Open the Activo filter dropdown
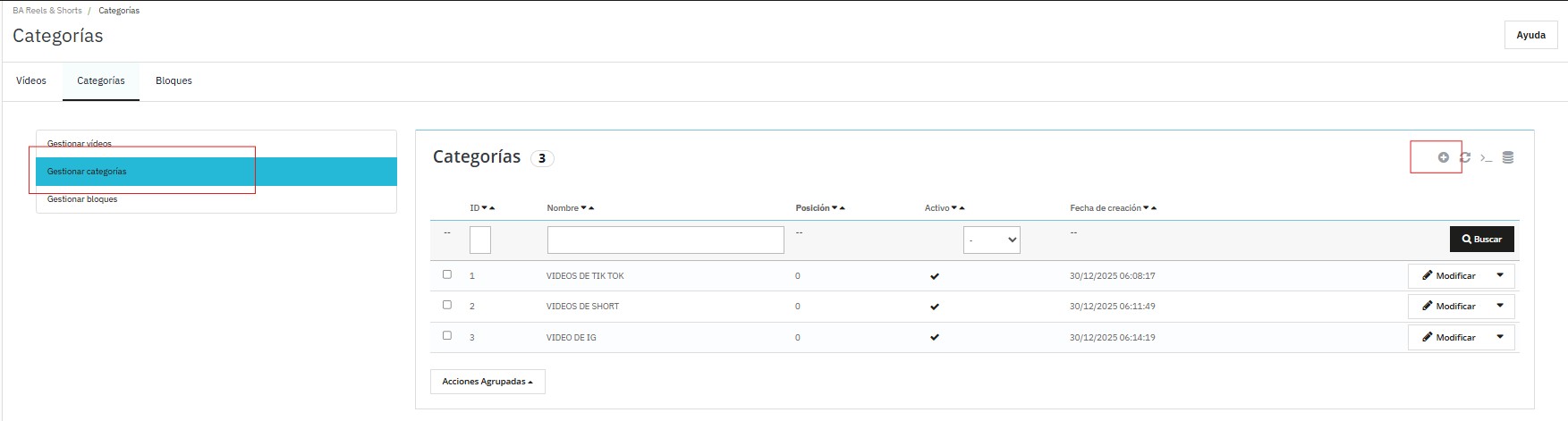Viewport: 1568px width, 421px height. pos(991,240)
